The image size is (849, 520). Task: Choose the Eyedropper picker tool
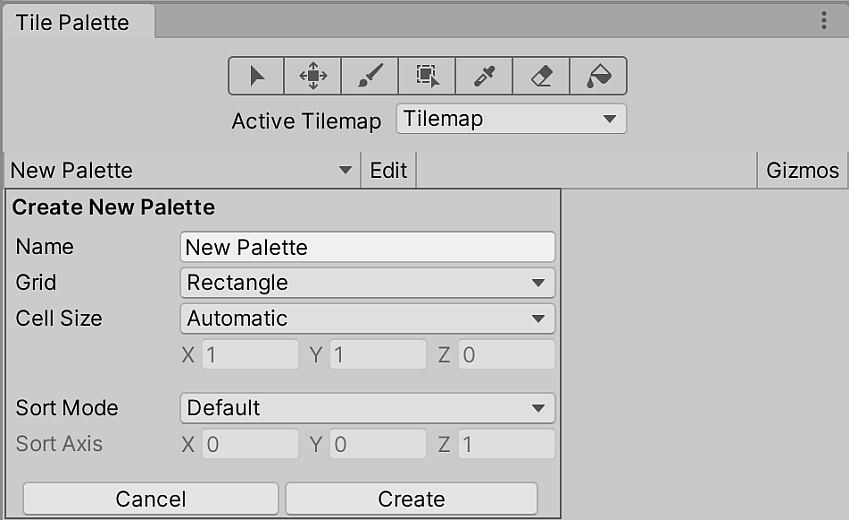pos(484,76)
